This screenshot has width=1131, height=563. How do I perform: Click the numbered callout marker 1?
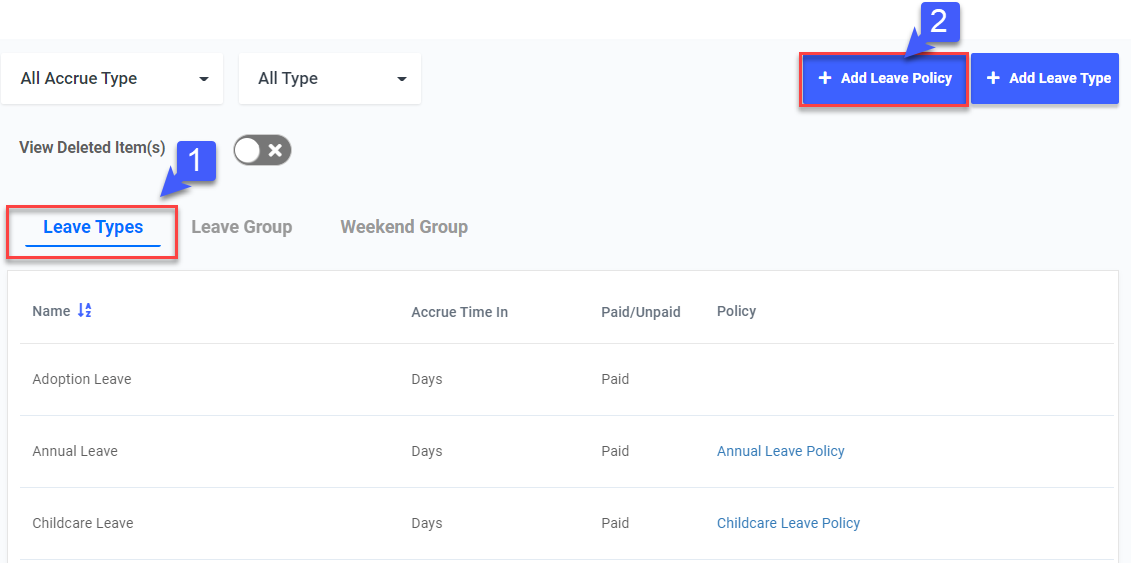pos(196,160)
